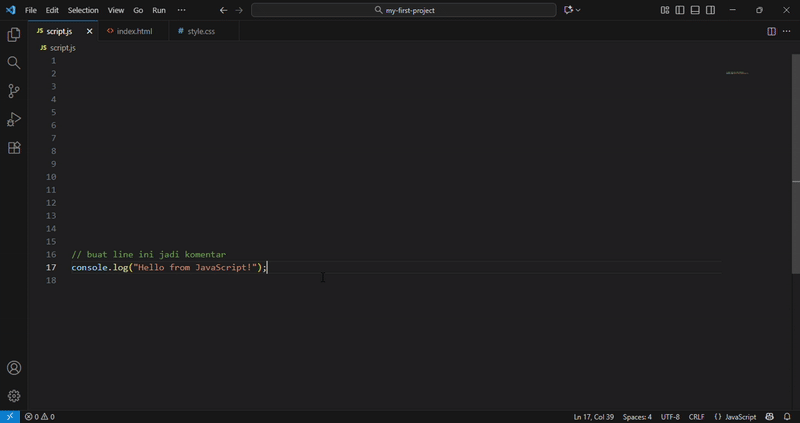
Task: Expand the title bar overflow menu (…)
Action: pos(181,10)
